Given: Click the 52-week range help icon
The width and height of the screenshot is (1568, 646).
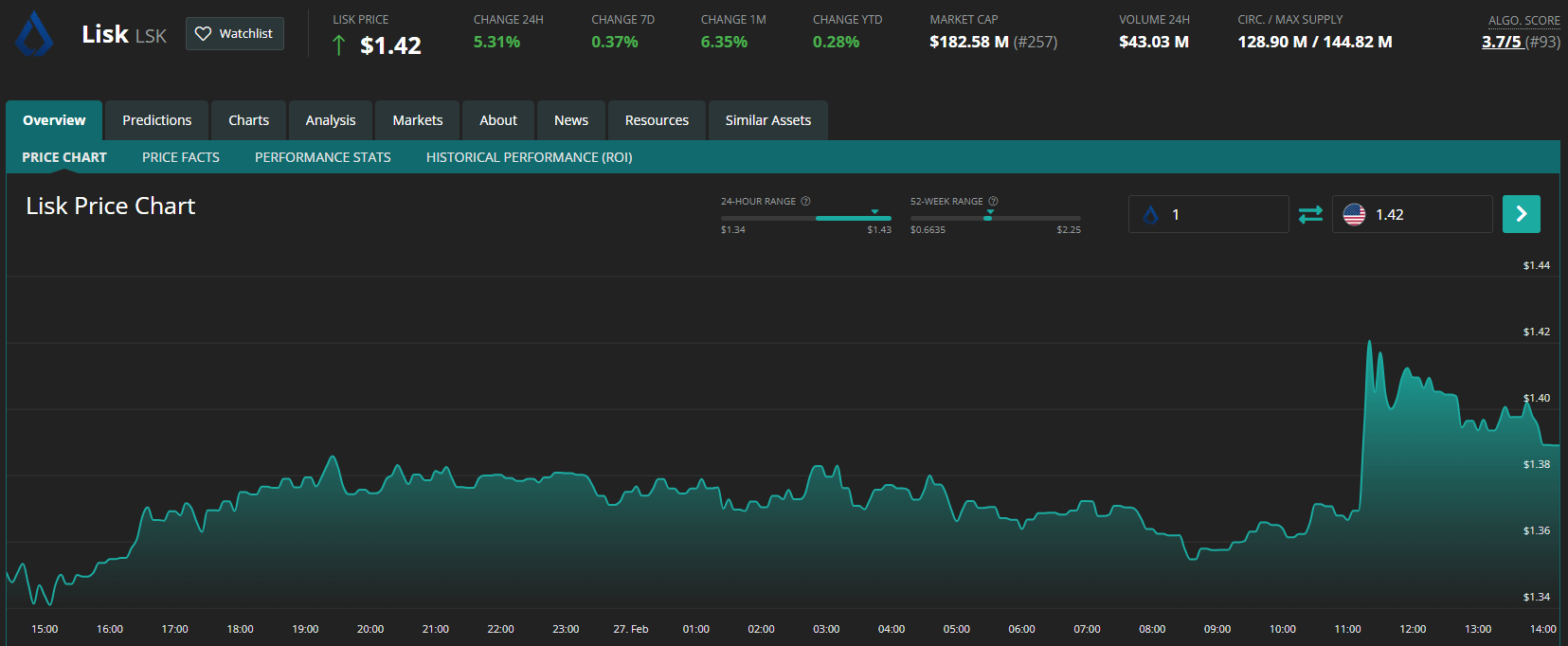Looking at the screenshot, I should tap(993, 201).
